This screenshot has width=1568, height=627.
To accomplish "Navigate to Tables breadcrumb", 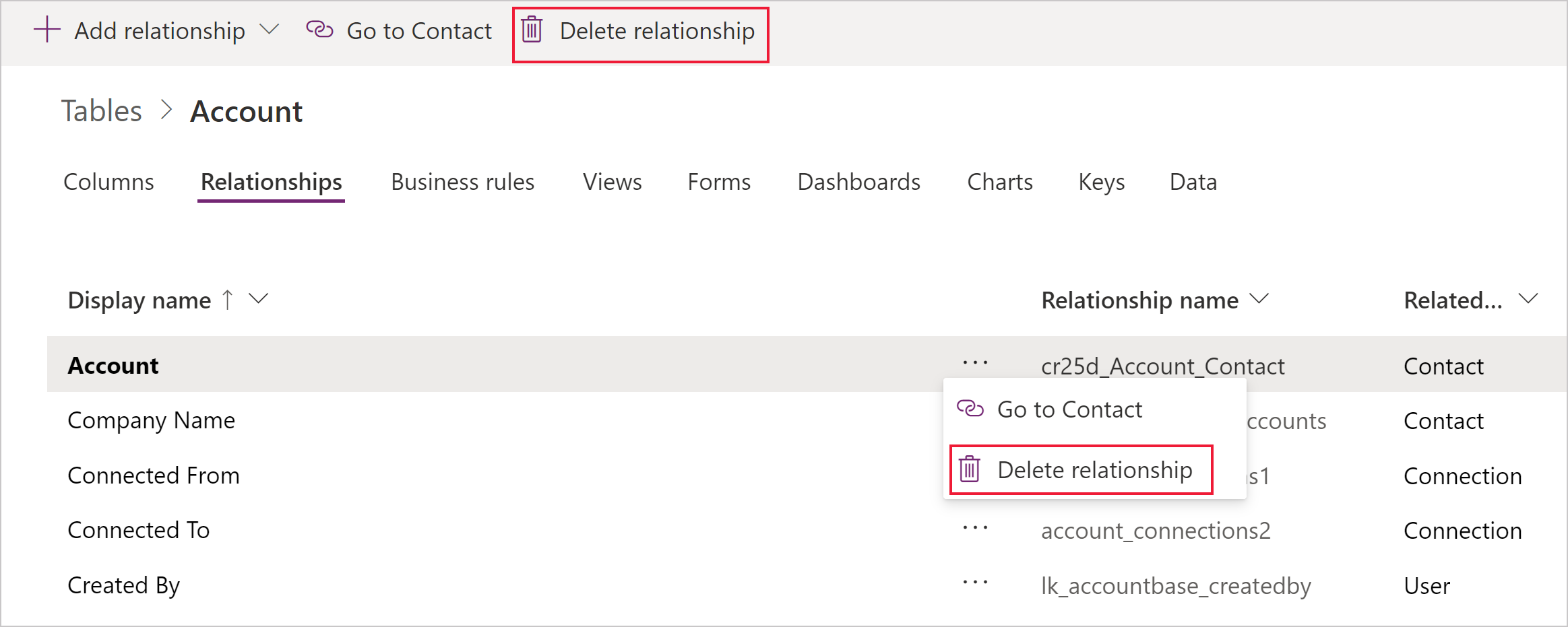I will pos(102,110).
